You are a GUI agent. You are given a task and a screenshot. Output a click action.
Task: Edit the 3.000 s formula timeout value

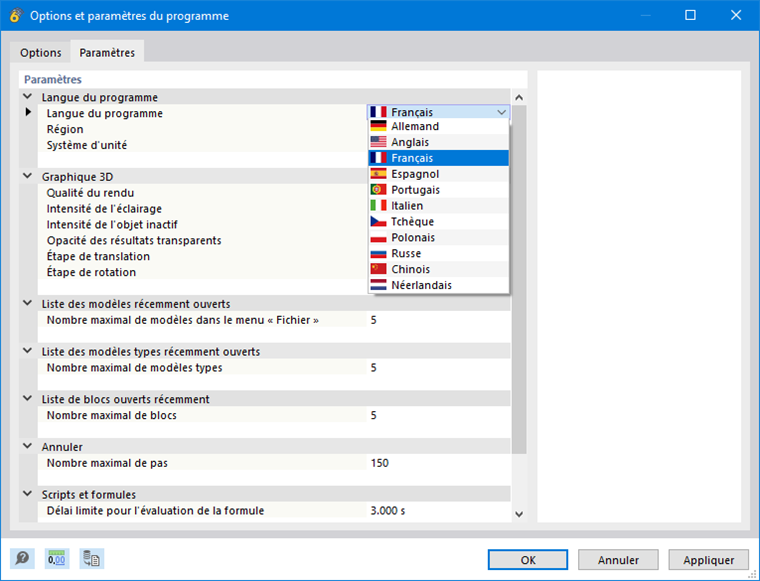[x=439, y=510]
